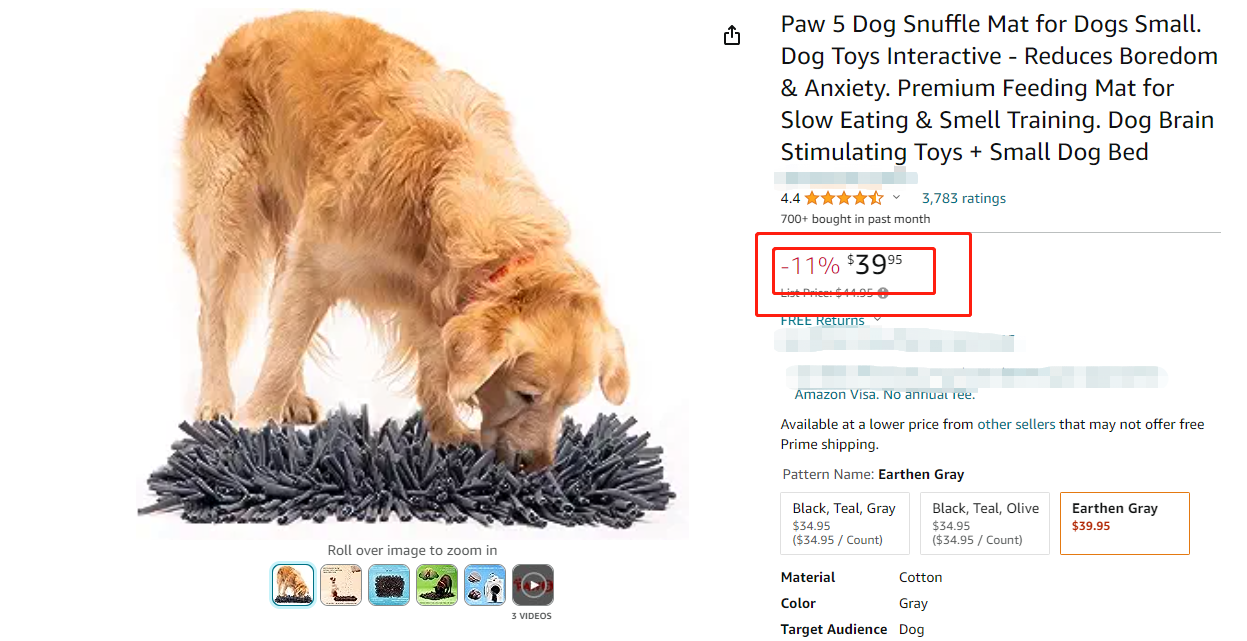Click the share icon beside the product image
The width and height of the screenshot is (1247, 641).
tap(732, 36)
